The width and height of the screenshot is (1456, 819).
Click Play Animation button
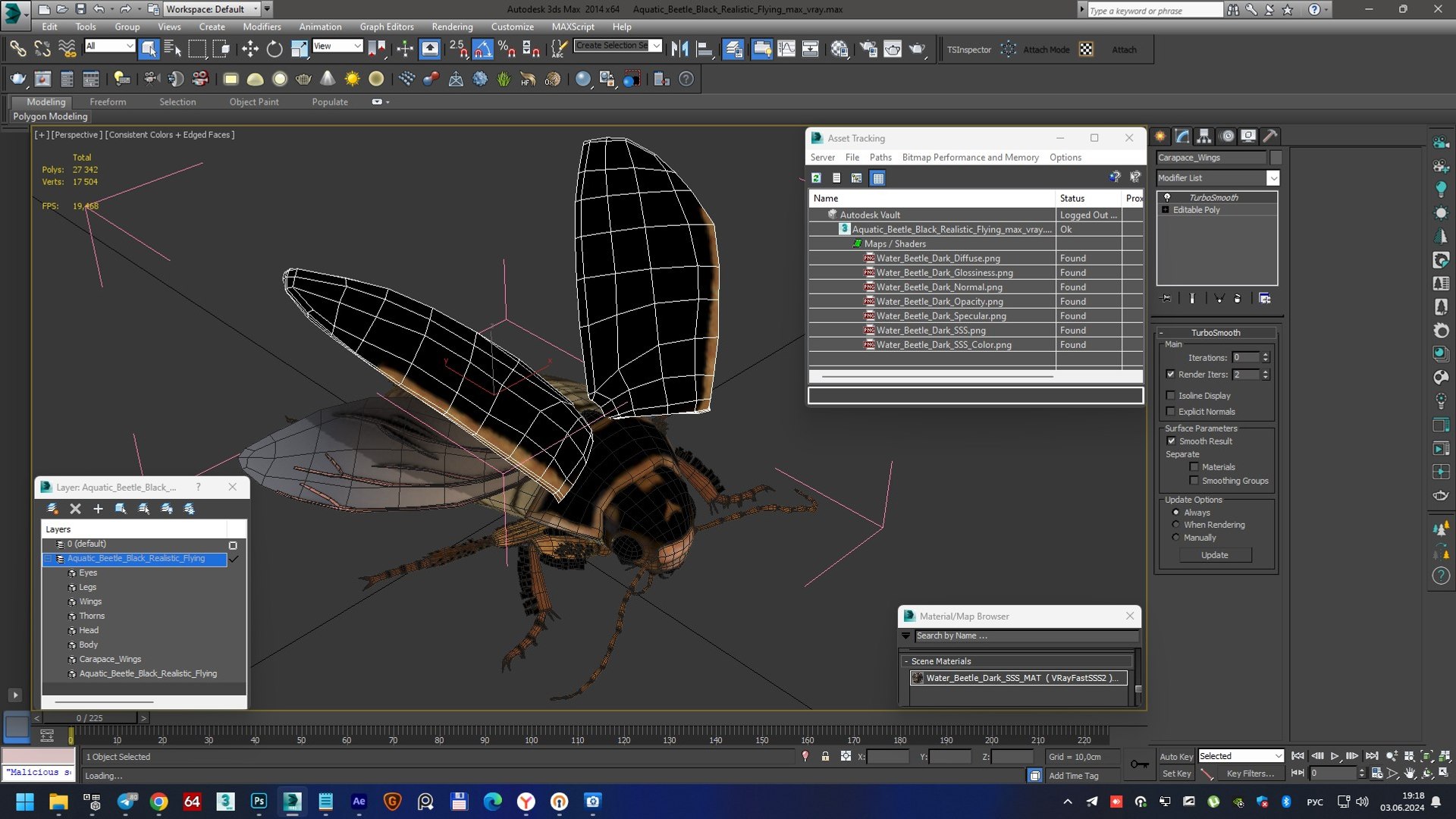1335,756
